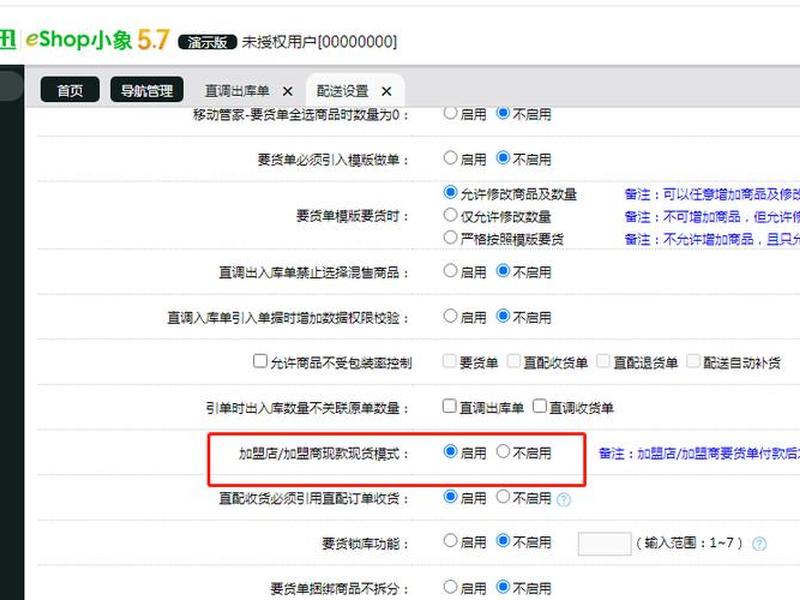The image size is (800, 600).
Task: Open help icon beside 直配收货必须引用直配订单收货
Action: [564, 499]
